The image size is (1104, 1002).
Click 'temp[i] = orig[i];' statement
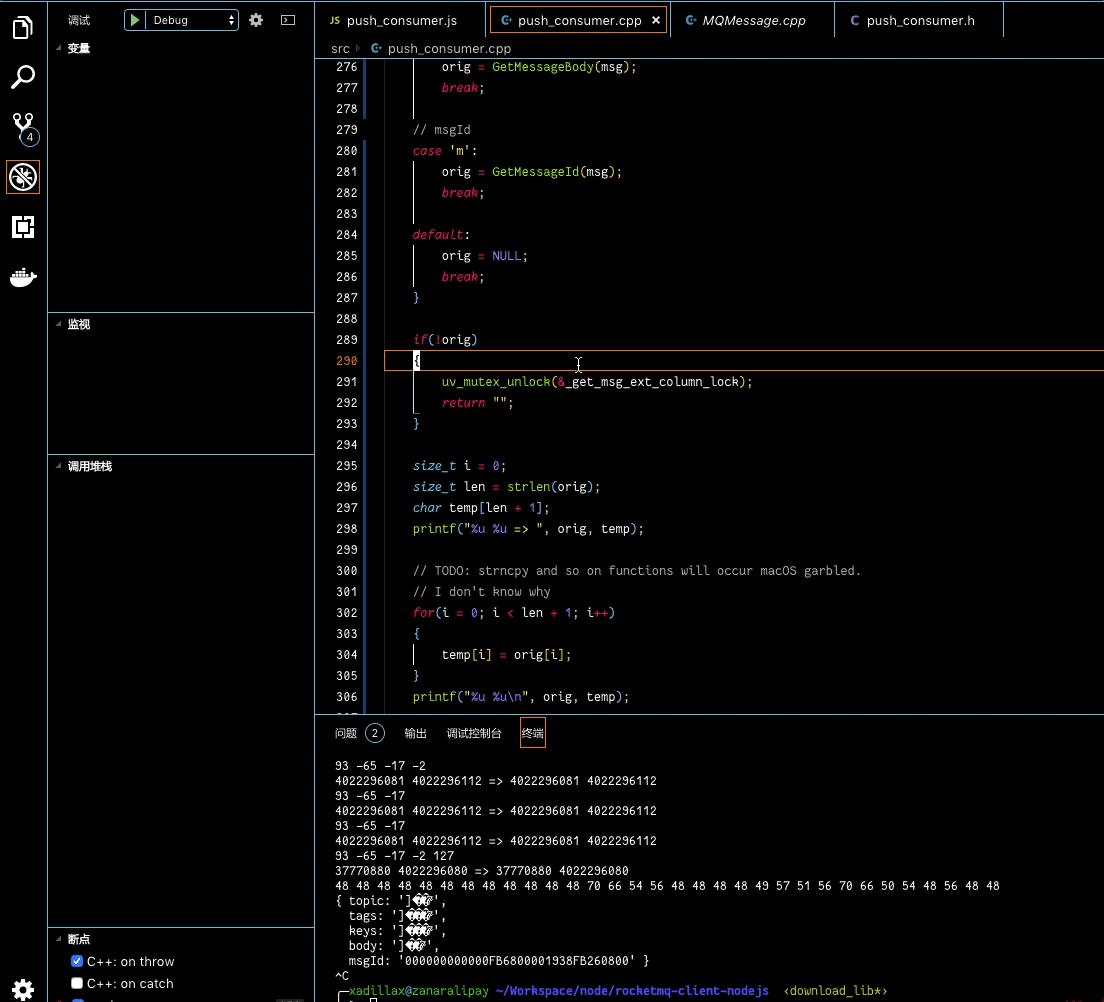[x=506, y=655]
